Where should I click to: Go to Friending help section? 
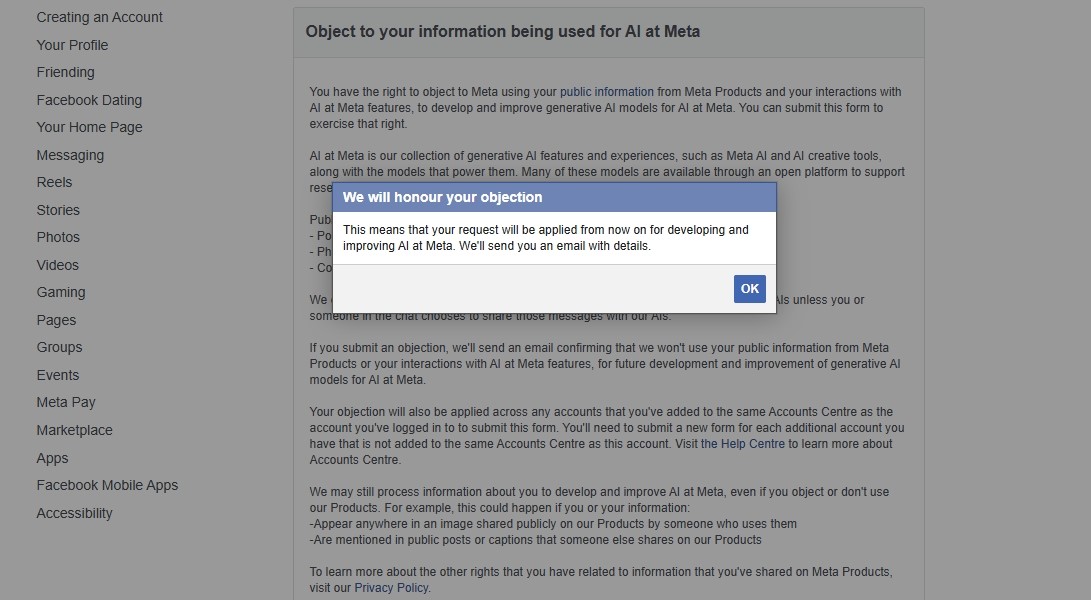[65, 72]
